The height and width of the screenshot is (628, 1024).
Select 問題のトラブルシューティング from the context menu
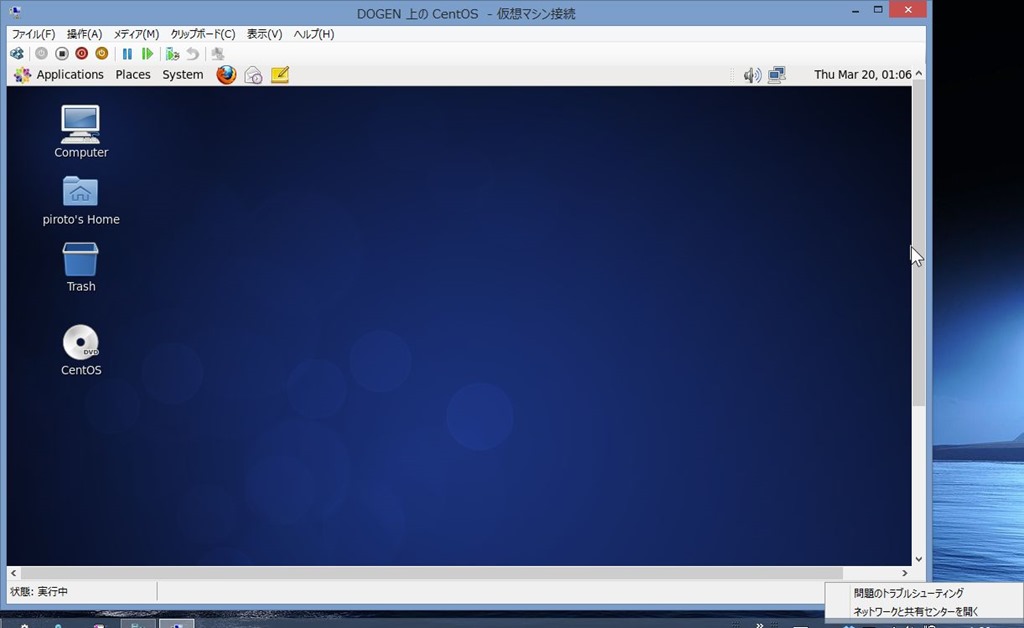(908, 593)
